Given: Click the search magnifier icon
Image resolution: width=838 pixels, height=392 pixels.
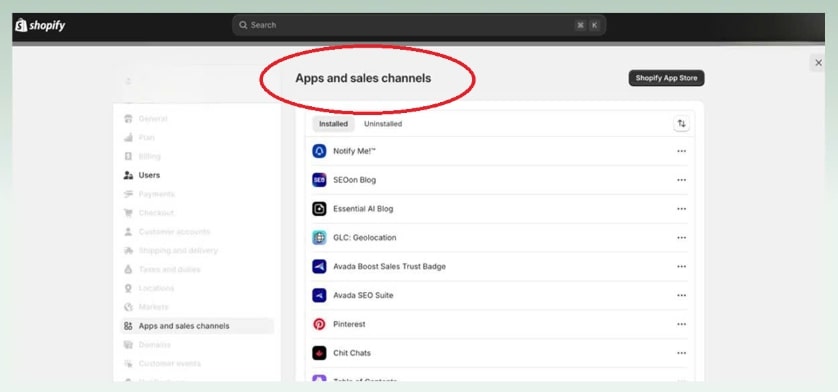Looking at the screenshot, I should tap(243, 25).
